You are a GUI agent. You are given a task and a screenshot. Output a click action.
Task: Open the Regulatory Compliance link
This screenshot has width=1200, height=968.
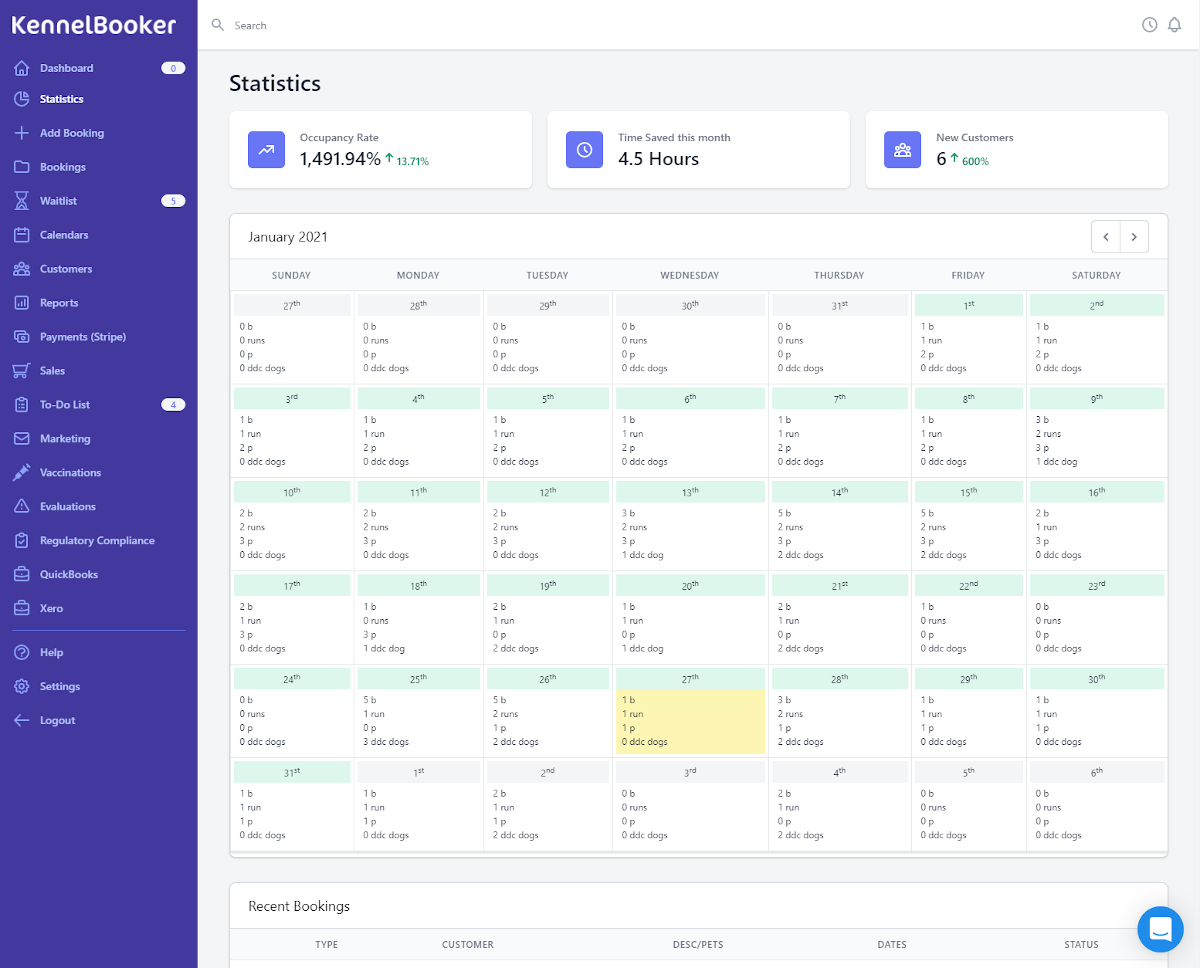click(x=97, y=541)
